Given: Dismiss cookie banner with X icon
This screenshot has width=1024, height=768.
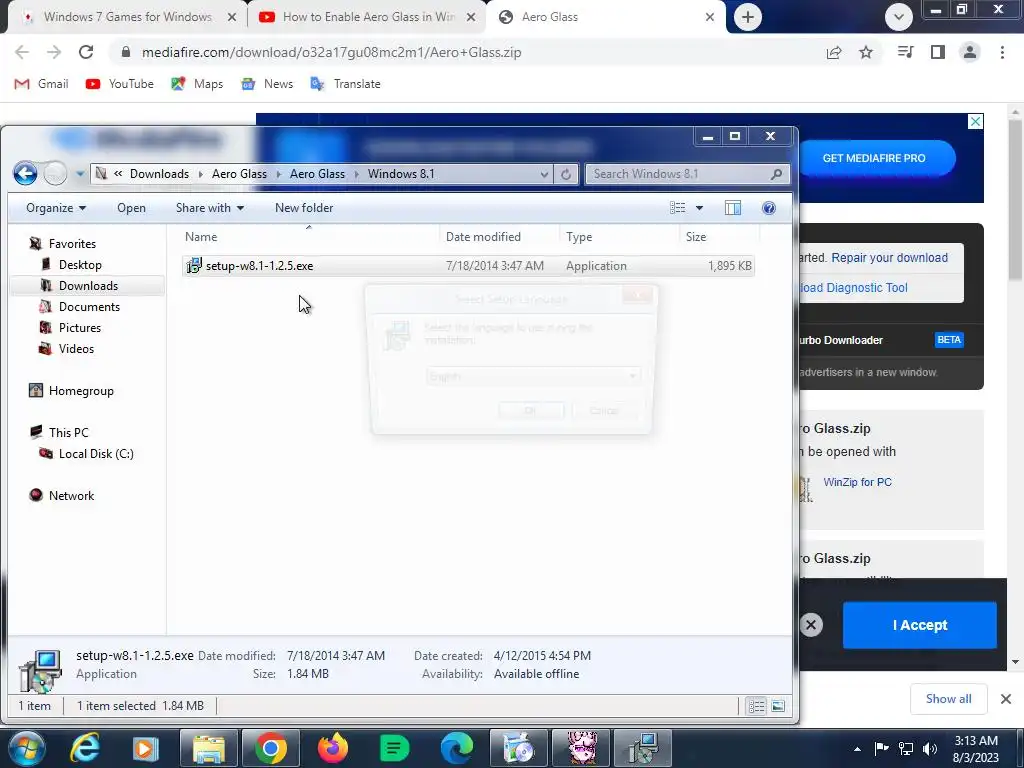Looking at the screenshot, I should point(811,625).
